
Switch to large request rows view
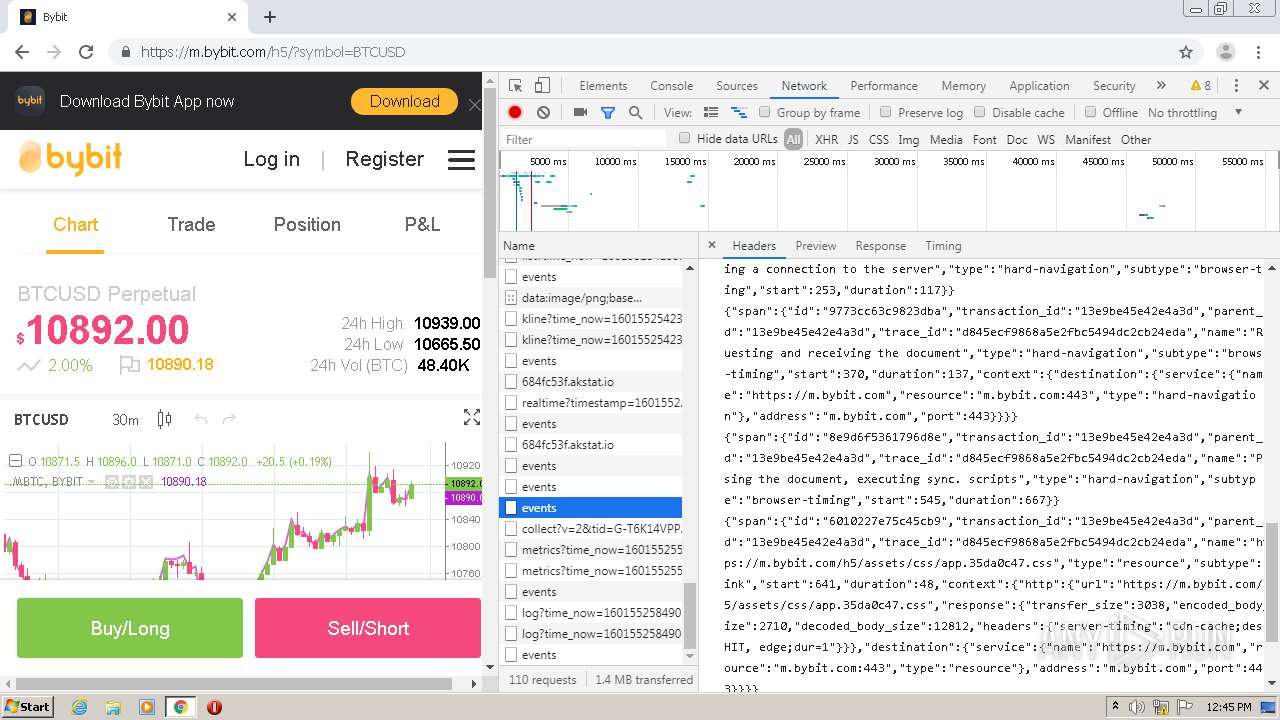(711, 113)
